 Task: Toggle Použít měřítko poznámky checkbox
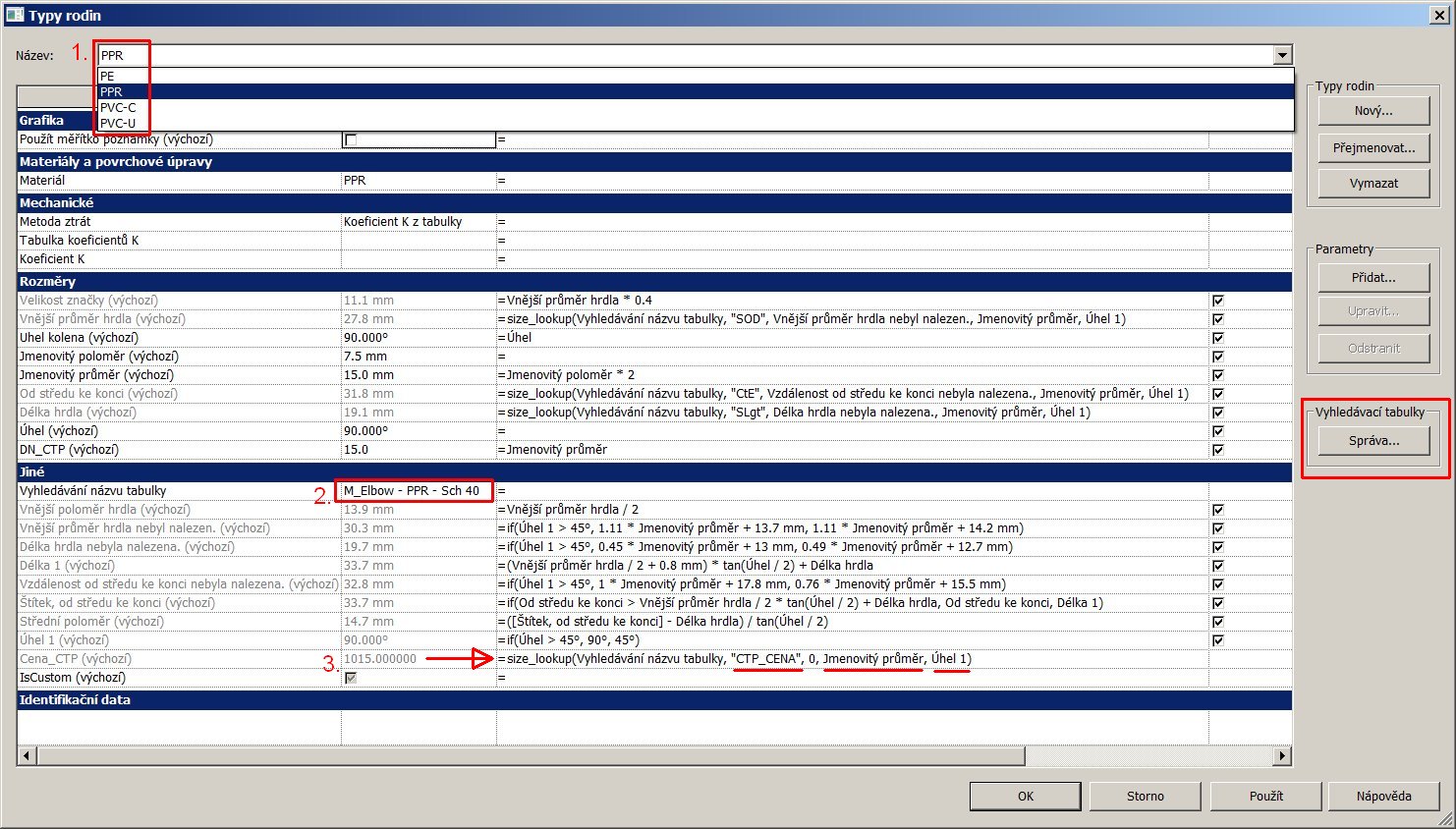click(351, 140)
